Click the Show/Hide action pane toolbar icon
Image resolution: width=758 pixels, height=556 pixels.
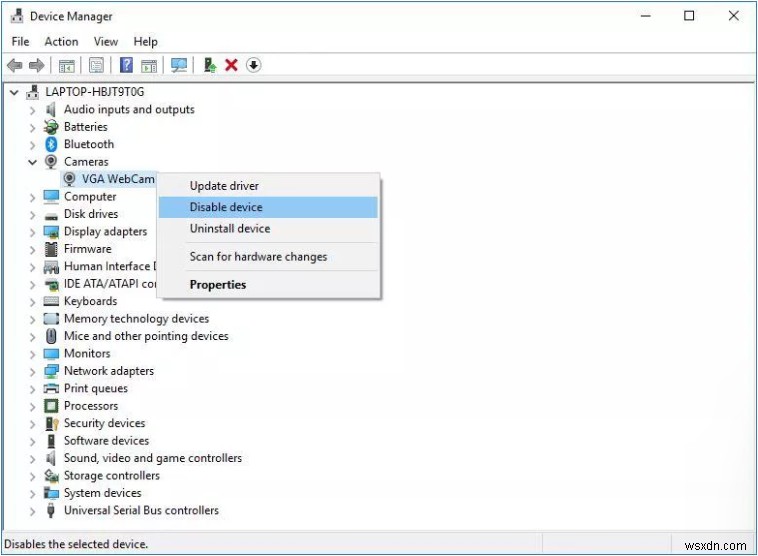pyautogui.click(x=149, y=65)
